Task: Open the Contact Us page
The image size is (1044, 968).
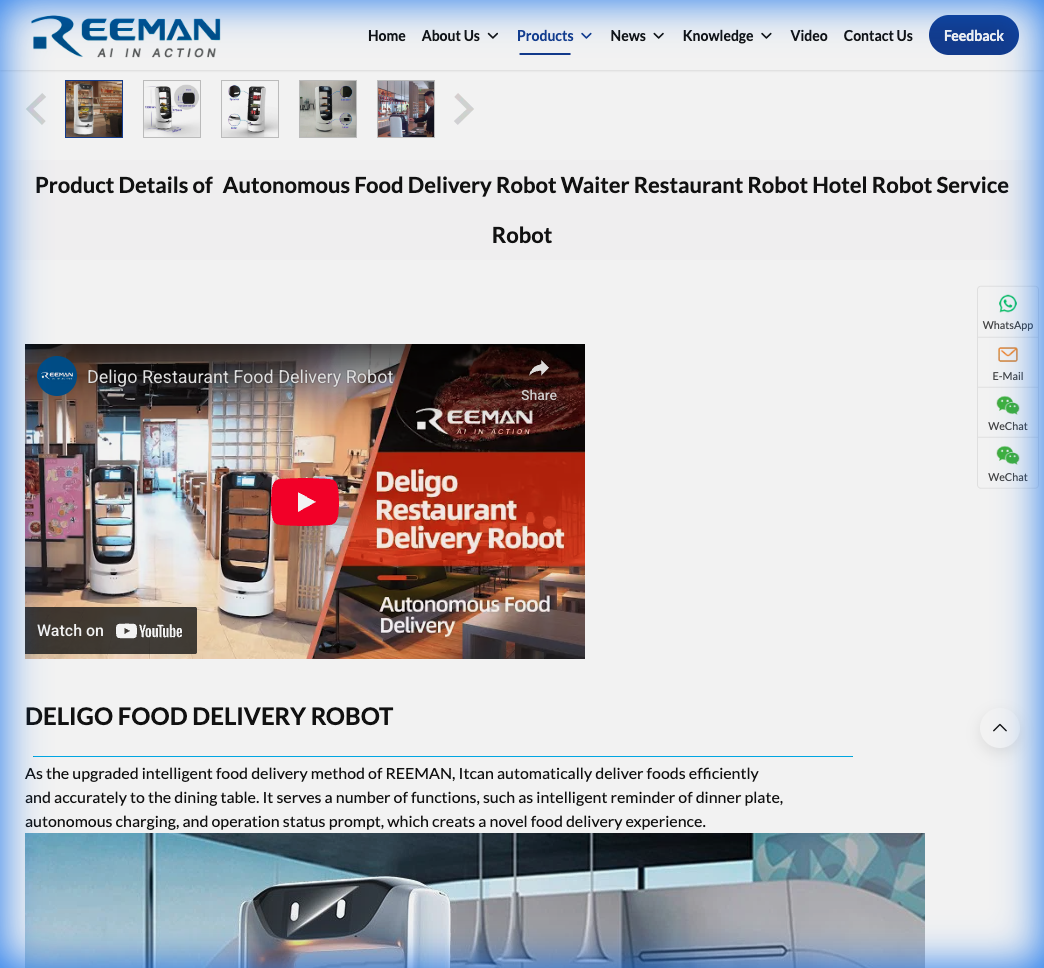Action: coord(877,35)
